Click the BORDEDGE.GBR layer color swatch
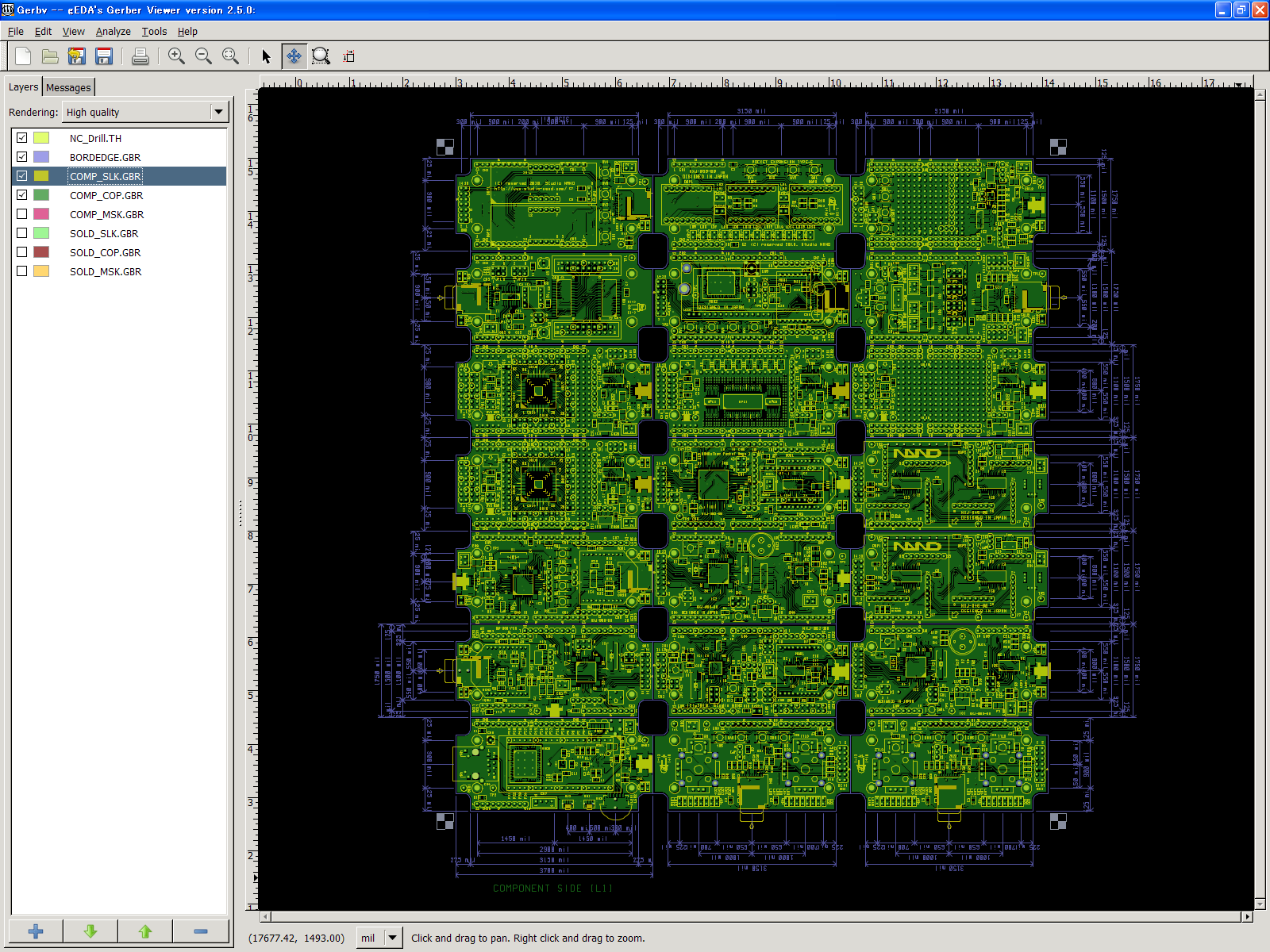The width and height of the screenshot is (1270, 952). 41,157
